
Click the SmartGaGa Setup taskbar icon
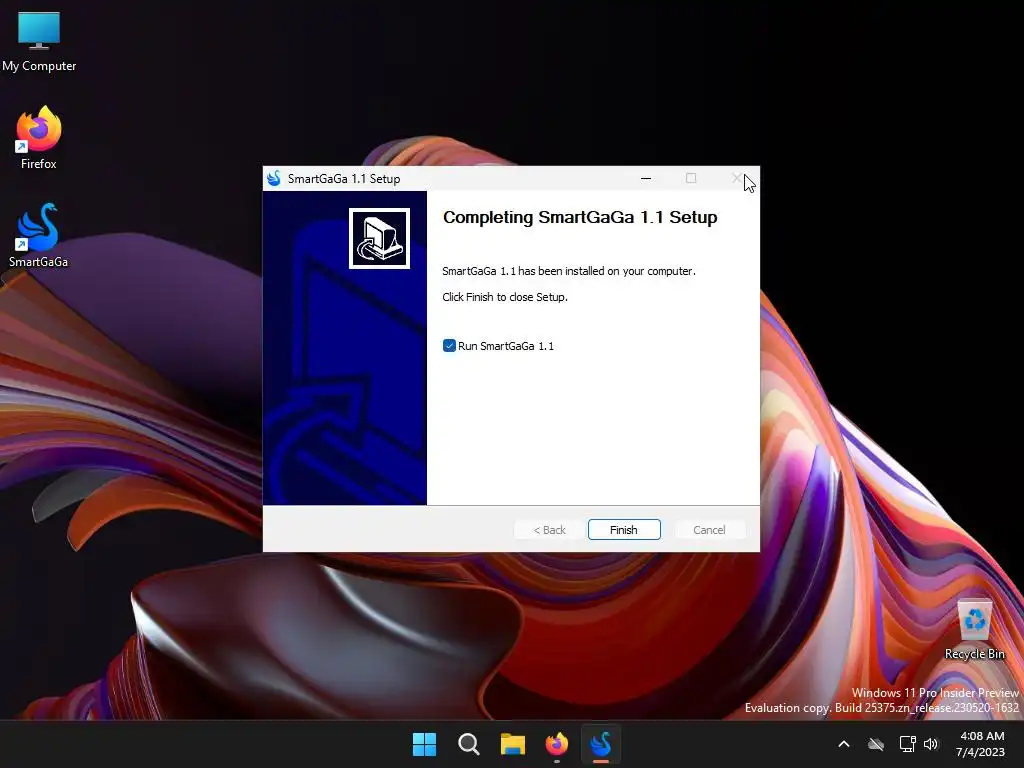(601, 744)
